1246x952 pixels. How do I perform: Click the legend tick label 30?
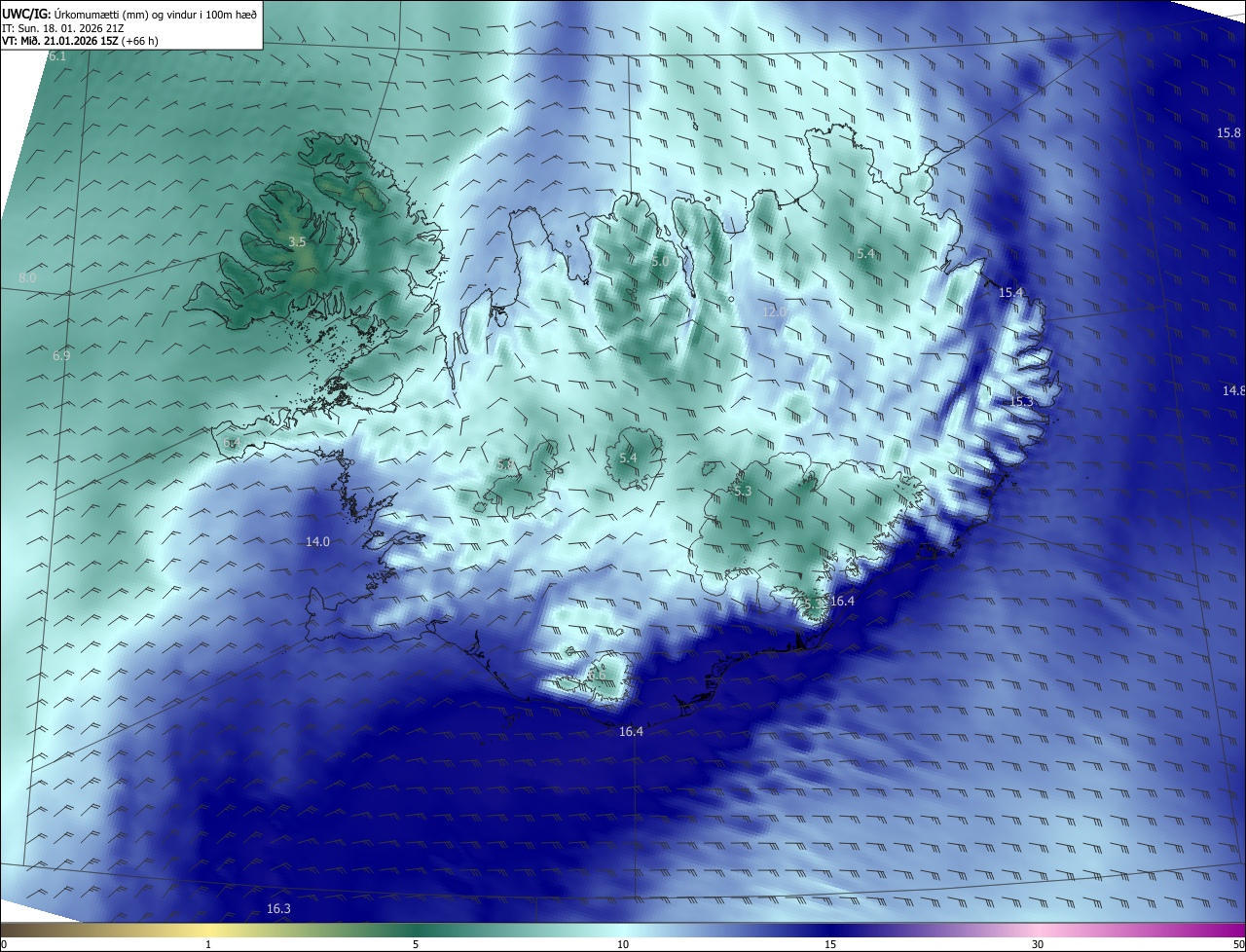point(1038,945)
